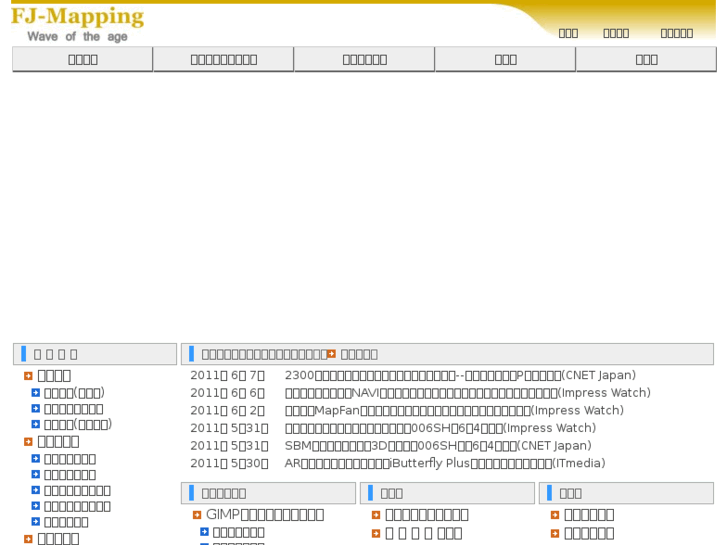Open the MapFan headline from Impress Watch
This screenshot has height=545, width=727.
coord(454,410)
